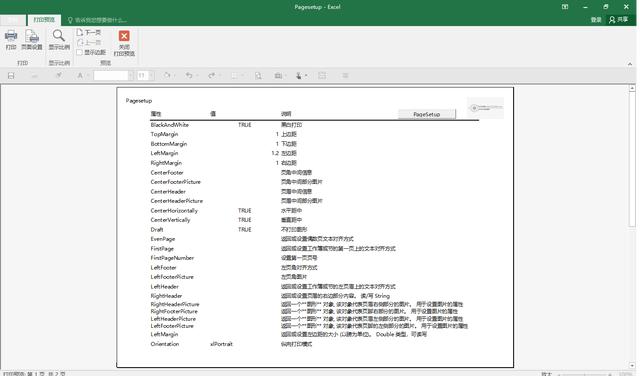Open the font name dropdown arrow
This screenshot has height=376, width=640.
pyautogui.click(x=131, y=76)
